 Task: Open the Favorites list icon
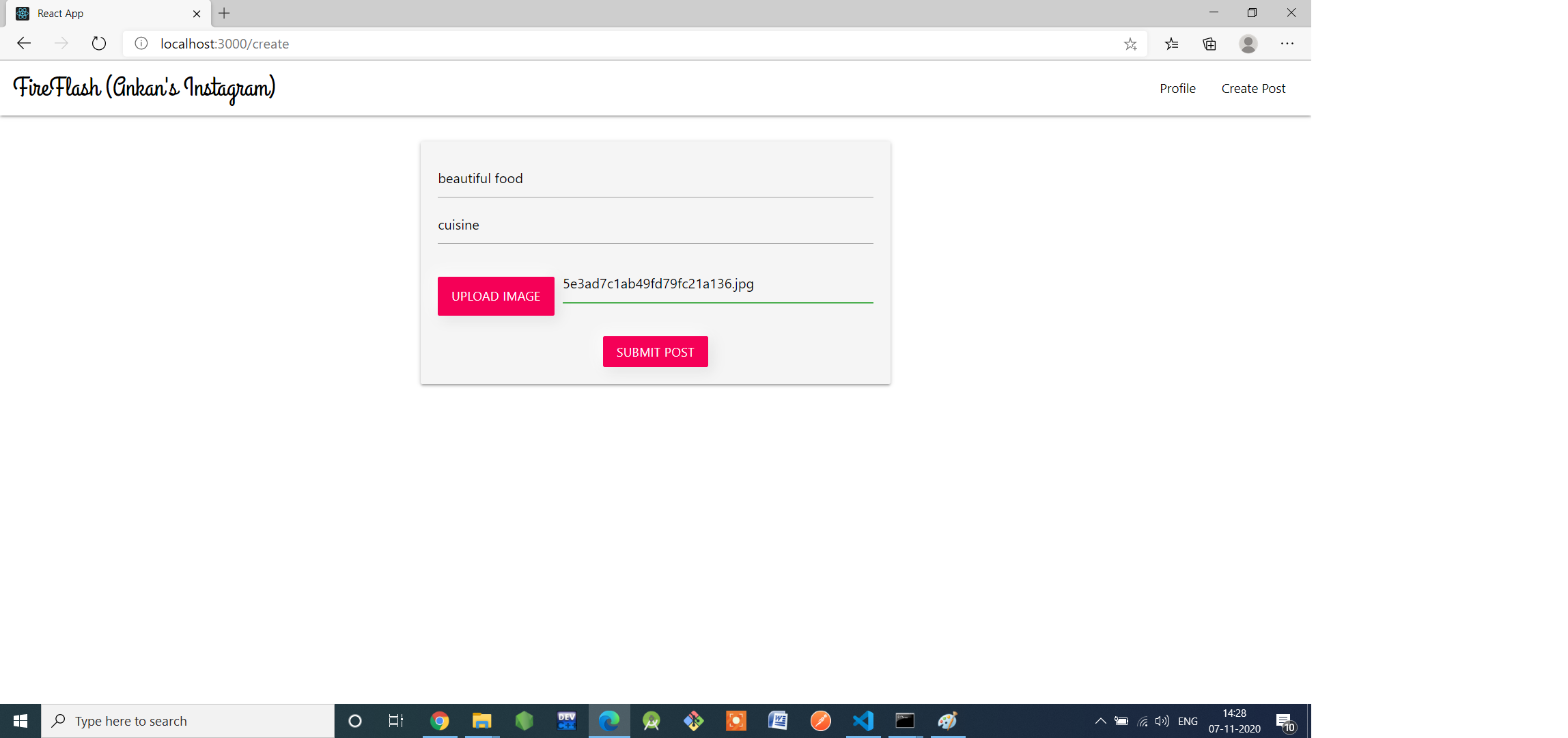pyautogui.click(x=1172, y=44)
